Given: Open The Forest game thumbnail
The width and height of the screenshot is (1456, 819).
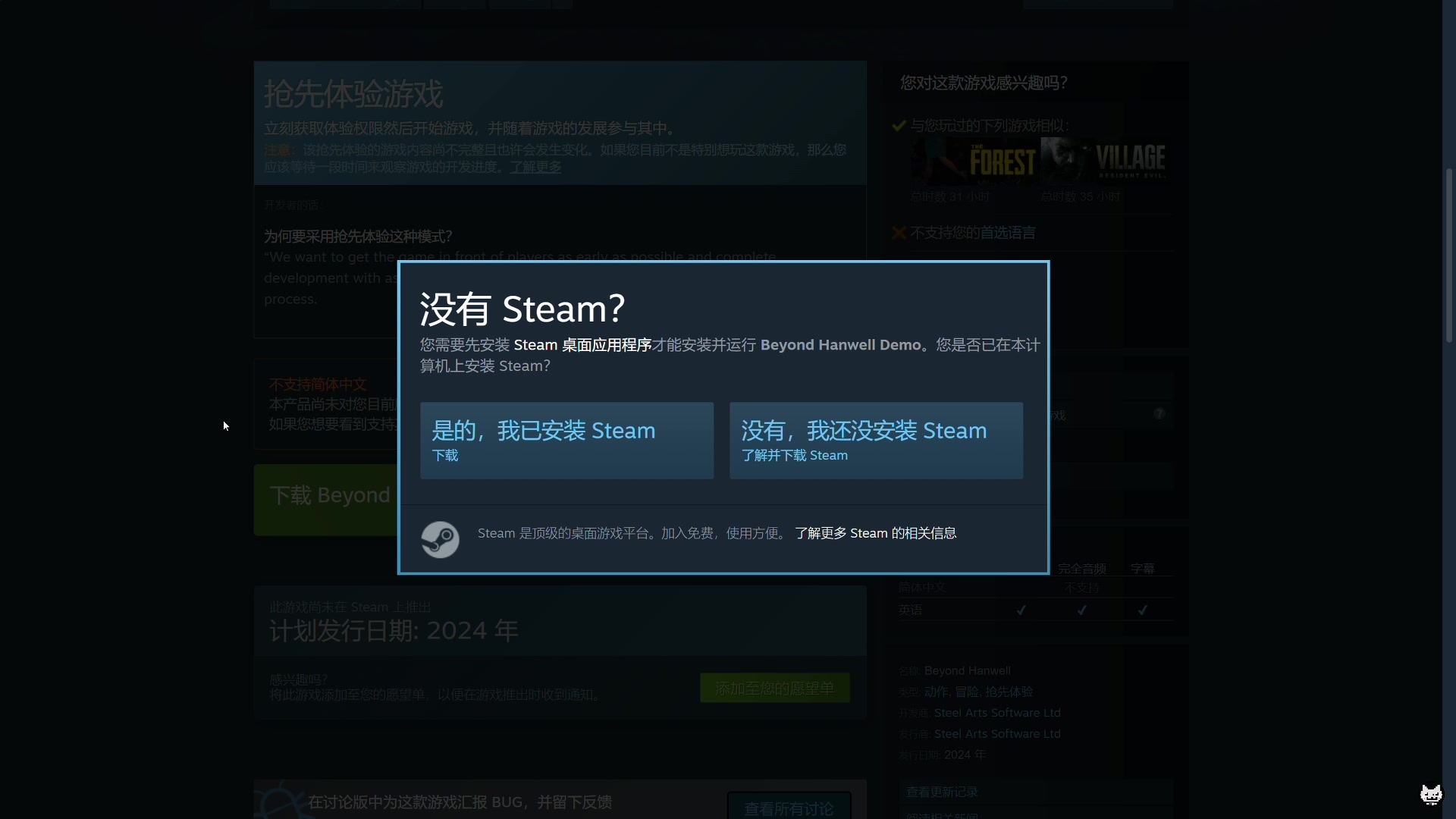Looking at the screenshot, I should pyautogui.click(x=974, y=161).
